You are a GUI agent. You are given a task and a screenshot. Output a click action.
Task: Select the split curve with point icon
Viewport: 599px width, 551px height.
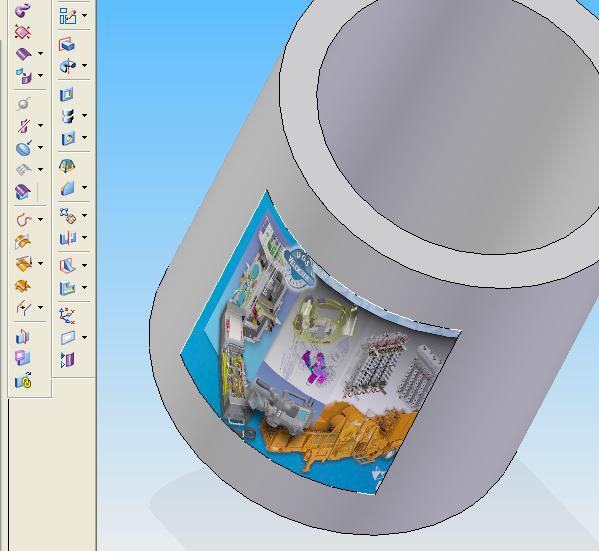click(x=24, y=308)
